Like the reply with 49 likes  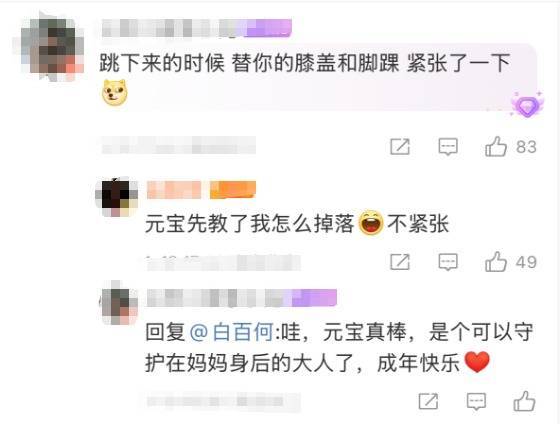point(496,262)
